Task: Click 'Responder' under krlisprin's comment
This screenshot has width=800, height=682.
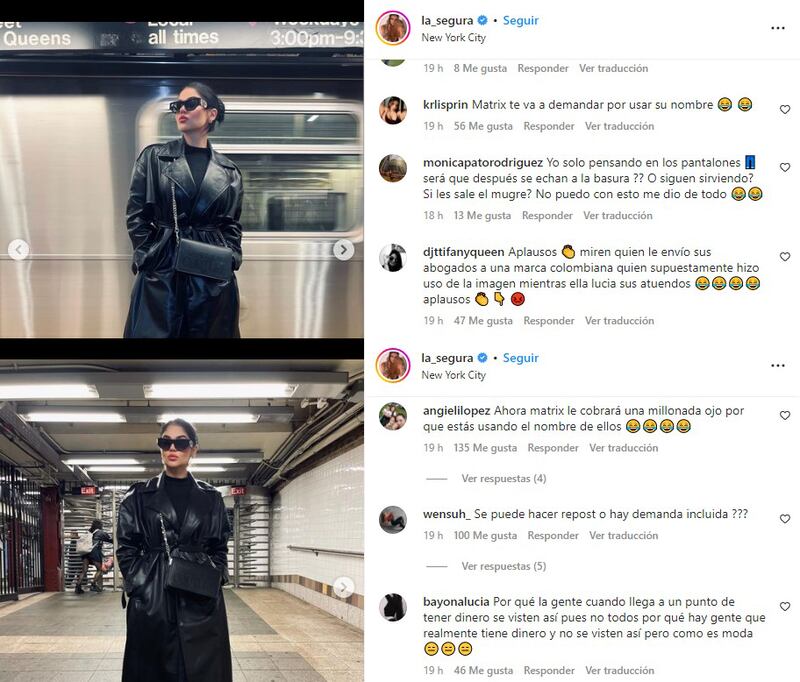Action: click(549, 126)
